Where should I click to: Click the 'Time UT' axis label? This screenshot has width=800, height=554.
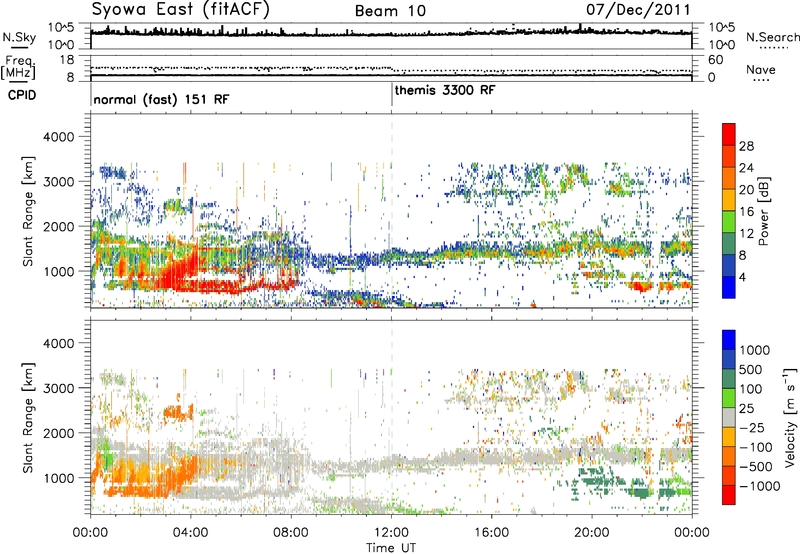pos(391,548)
